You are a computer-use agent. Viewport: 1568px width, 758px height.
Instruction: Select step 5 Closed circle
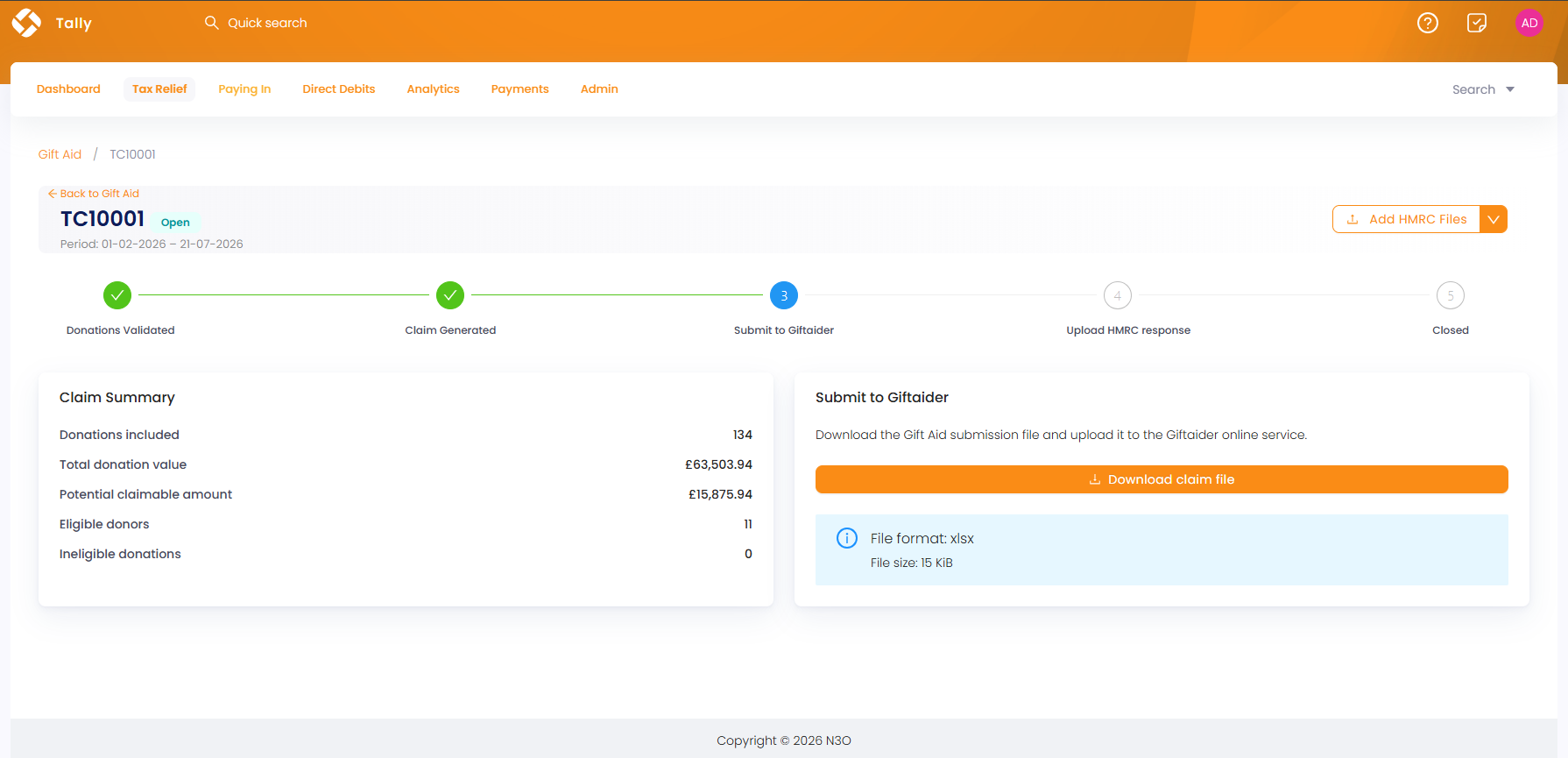click(1451, 295)
